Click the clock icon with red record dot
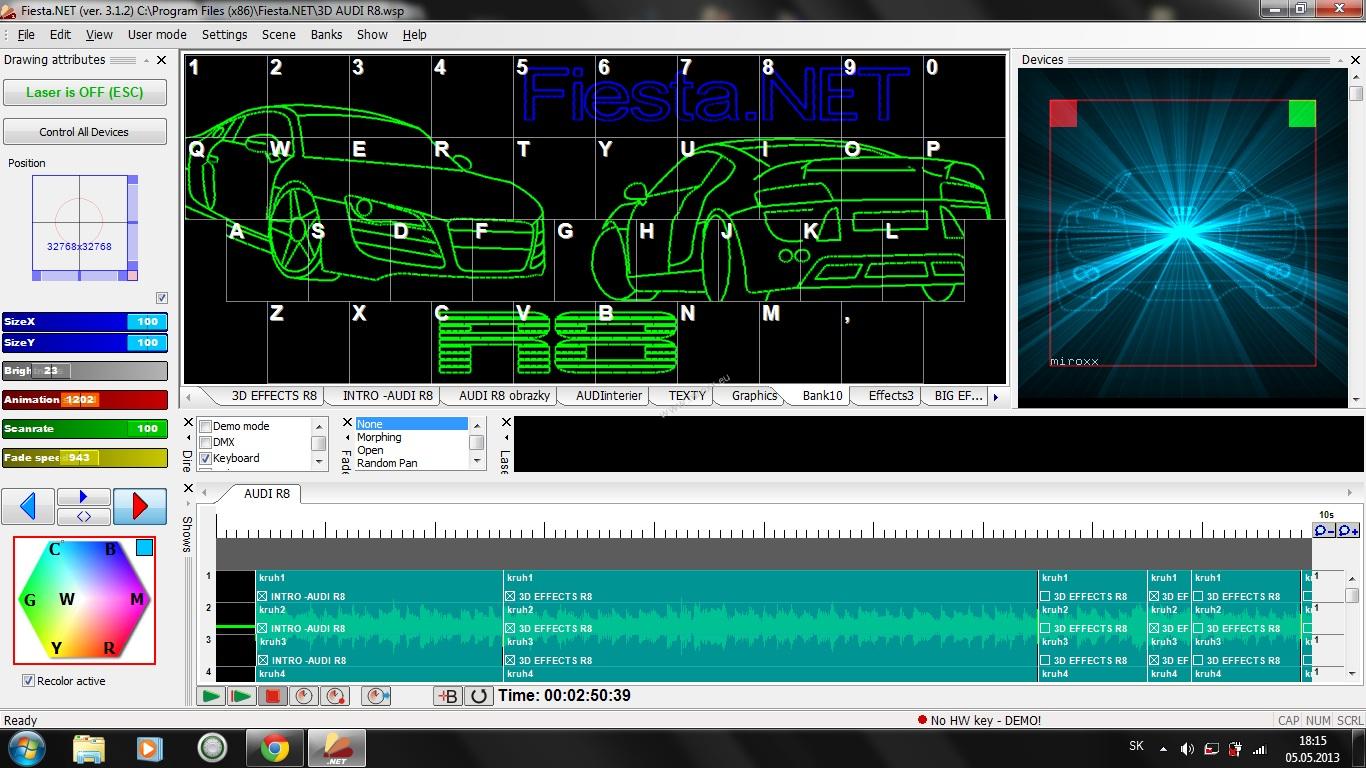 click(x=335, y=696)
